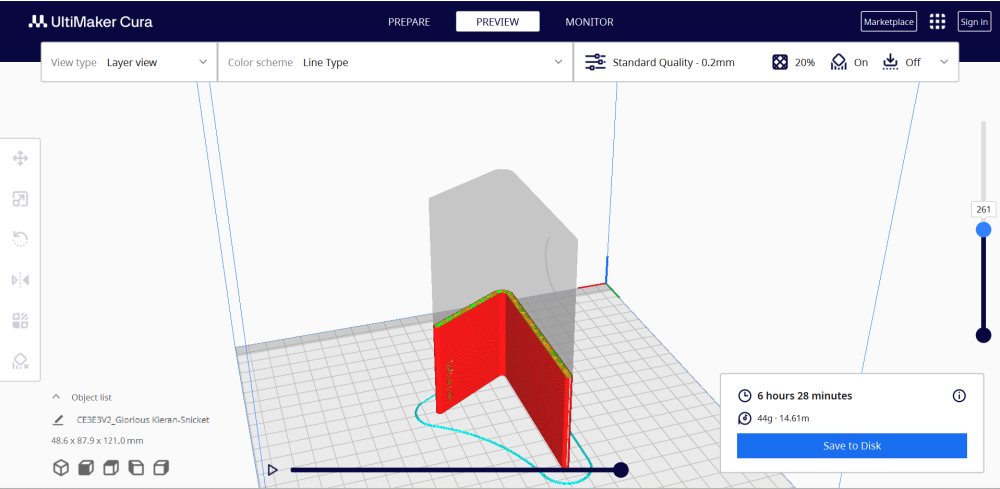Screen dimensions: 1000x489
Task: Click the print settings sliders icon
Action: tap(595, 62)
